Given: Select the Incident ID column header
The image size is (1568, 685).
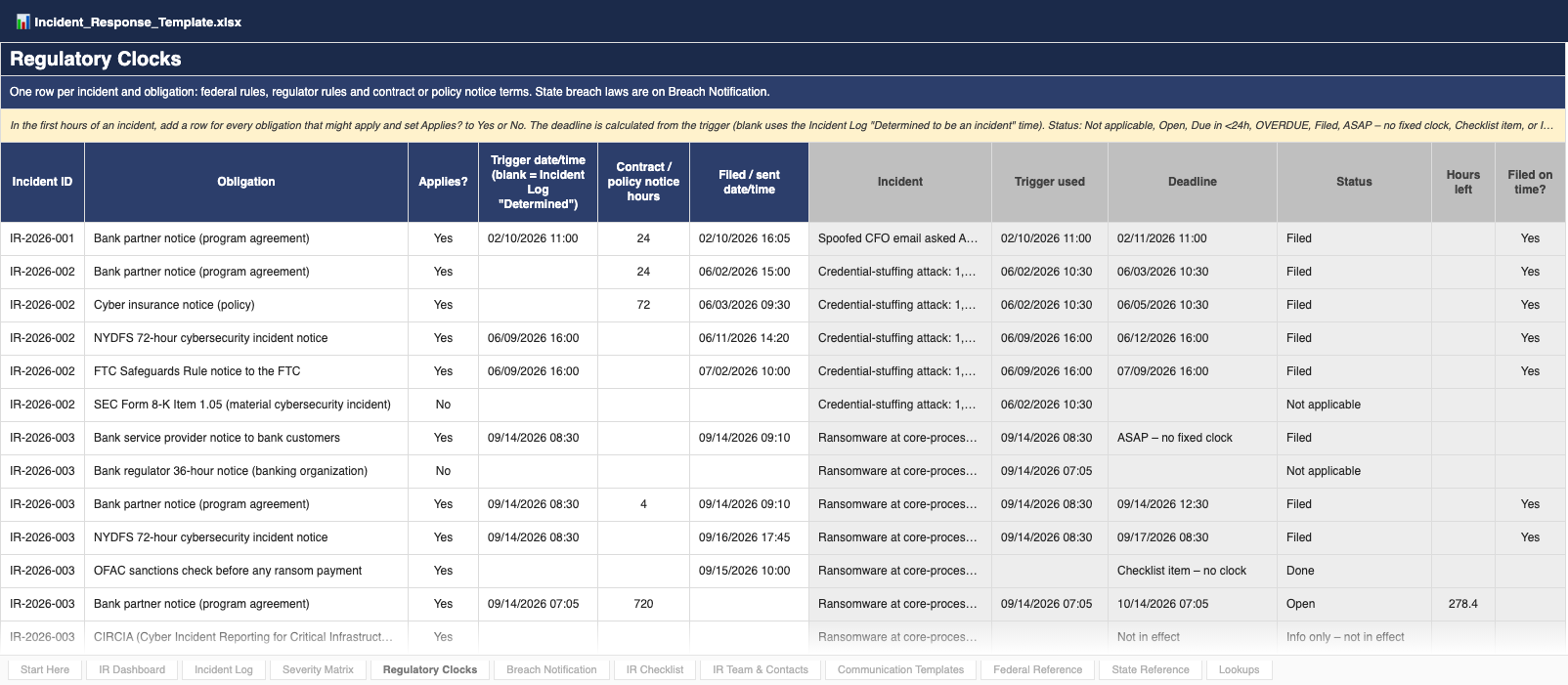Looking at the screenshot, I should tap(42, 182).
